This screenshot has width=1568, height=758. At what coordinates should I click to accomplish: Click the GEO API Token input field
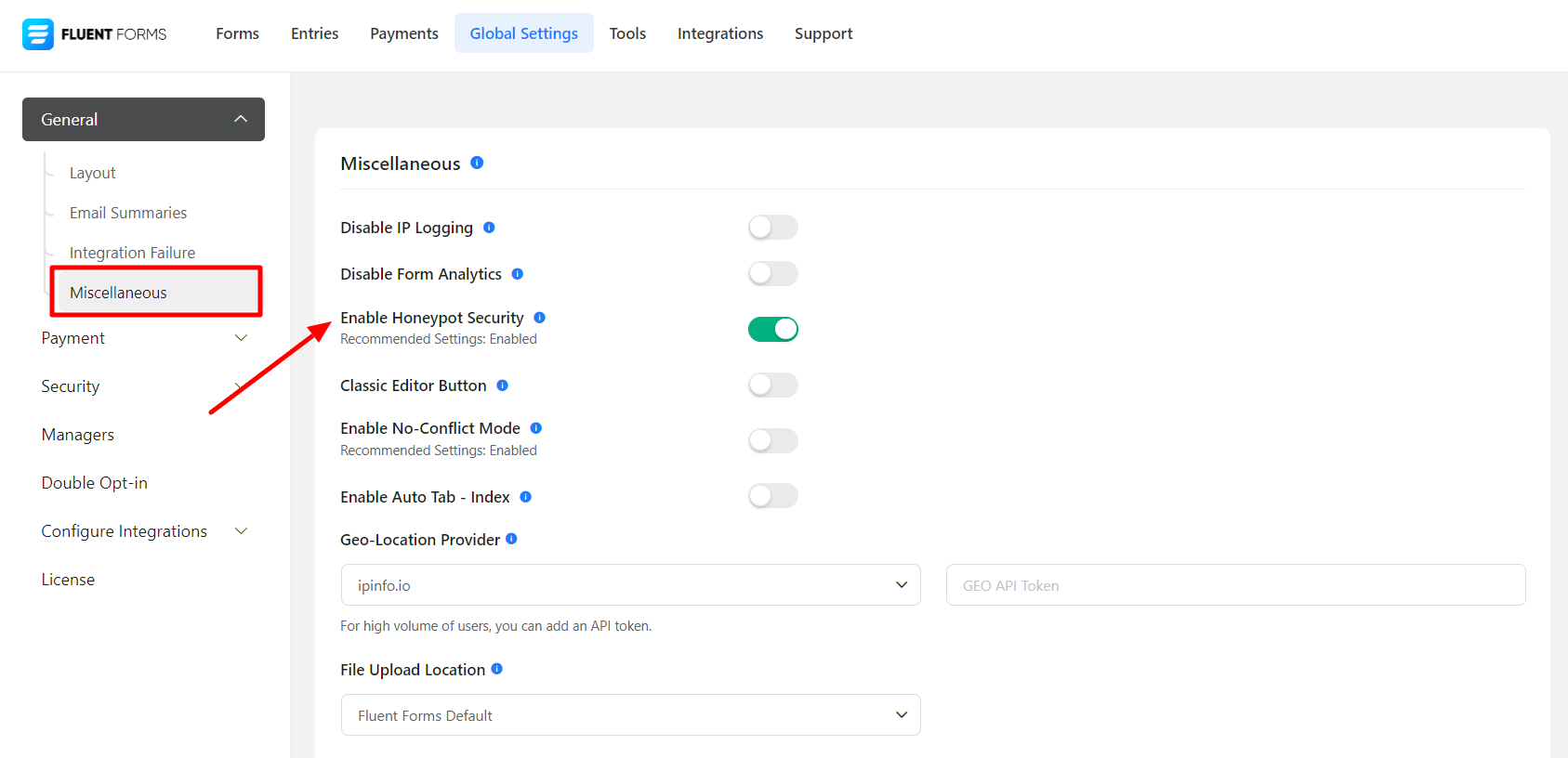pos(1235,585)
